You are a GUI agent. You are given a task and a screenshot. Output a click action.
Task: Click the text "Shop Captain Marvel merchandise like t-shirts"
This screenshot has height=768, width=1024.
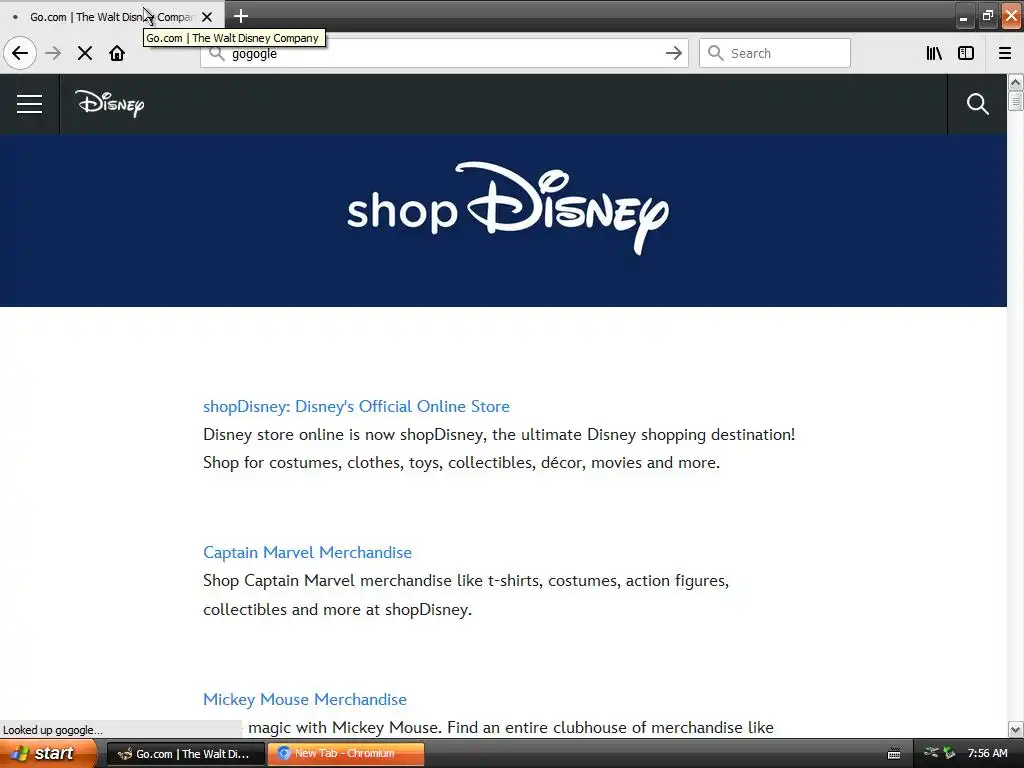pos(371,581)
